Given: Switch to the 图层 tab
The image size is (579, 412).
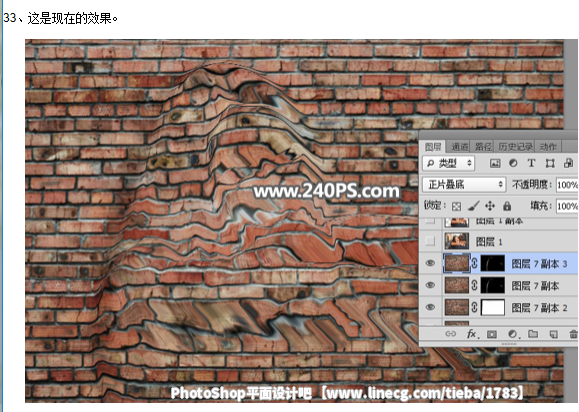Looking at the screenshot, I should [433, 147].
